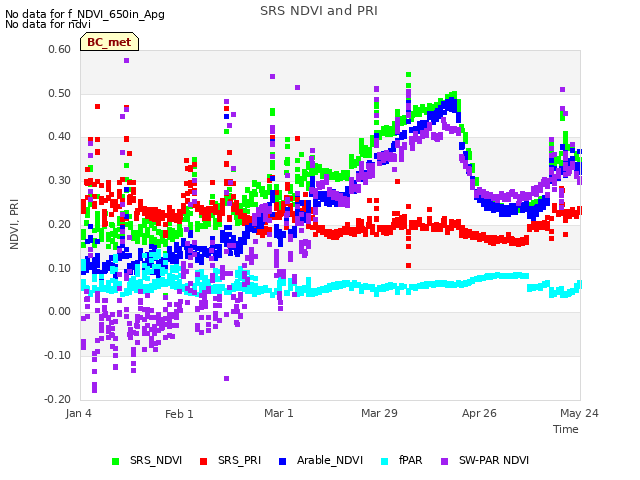Click the 0.30 y-axis tick label

[x=60, y=180]
